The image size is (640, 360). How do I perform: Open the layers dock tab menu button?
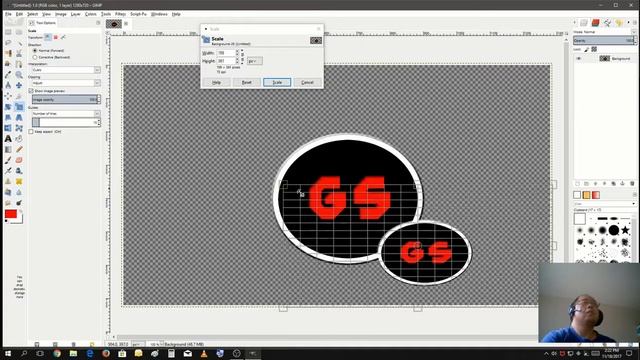(634, 22)
